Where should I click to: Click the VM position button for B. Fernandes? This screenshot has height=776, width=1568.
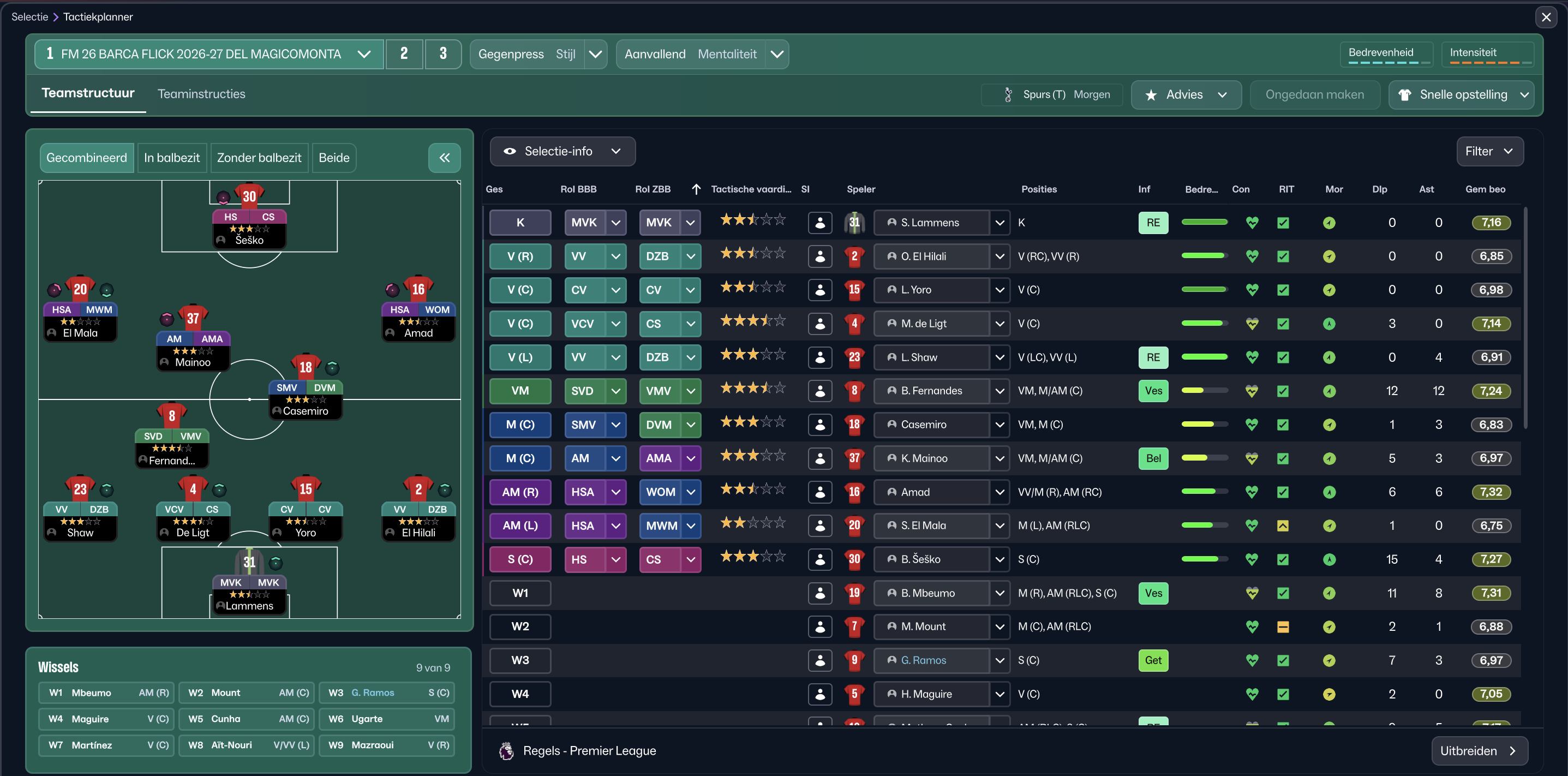point(520,391)
